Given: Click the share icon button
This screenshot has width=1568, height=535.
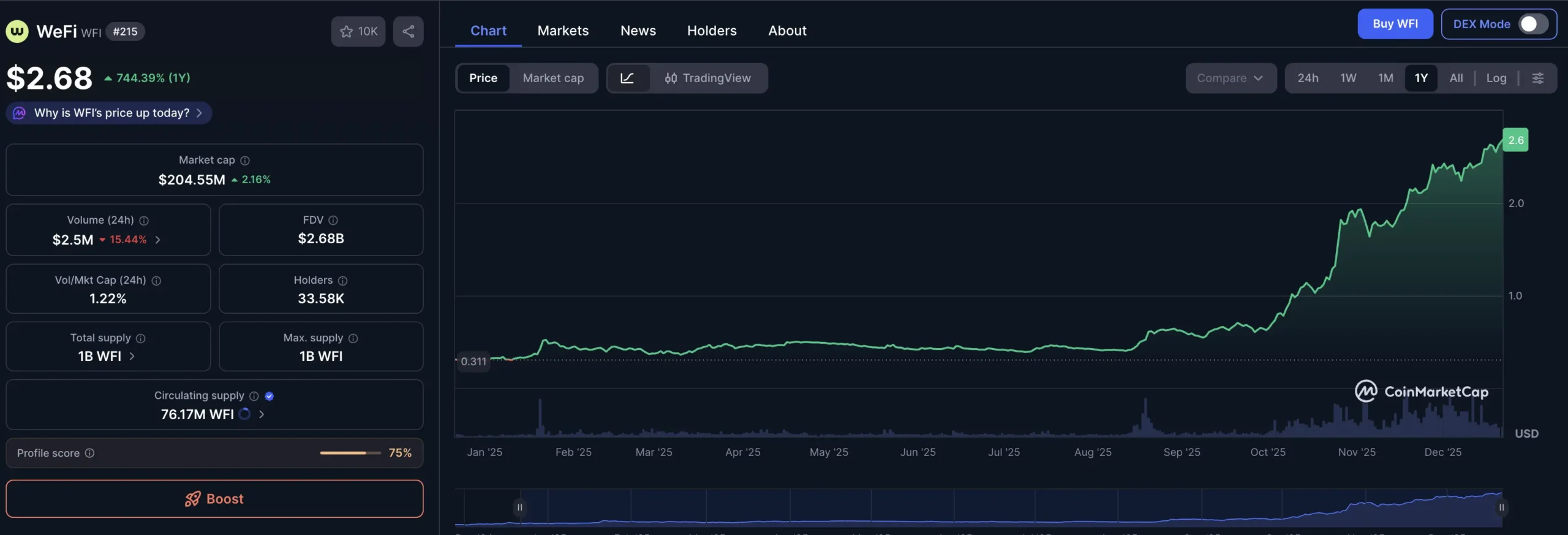Looking at the screenshot, I should pyautogui.click(x=408, y=31).
